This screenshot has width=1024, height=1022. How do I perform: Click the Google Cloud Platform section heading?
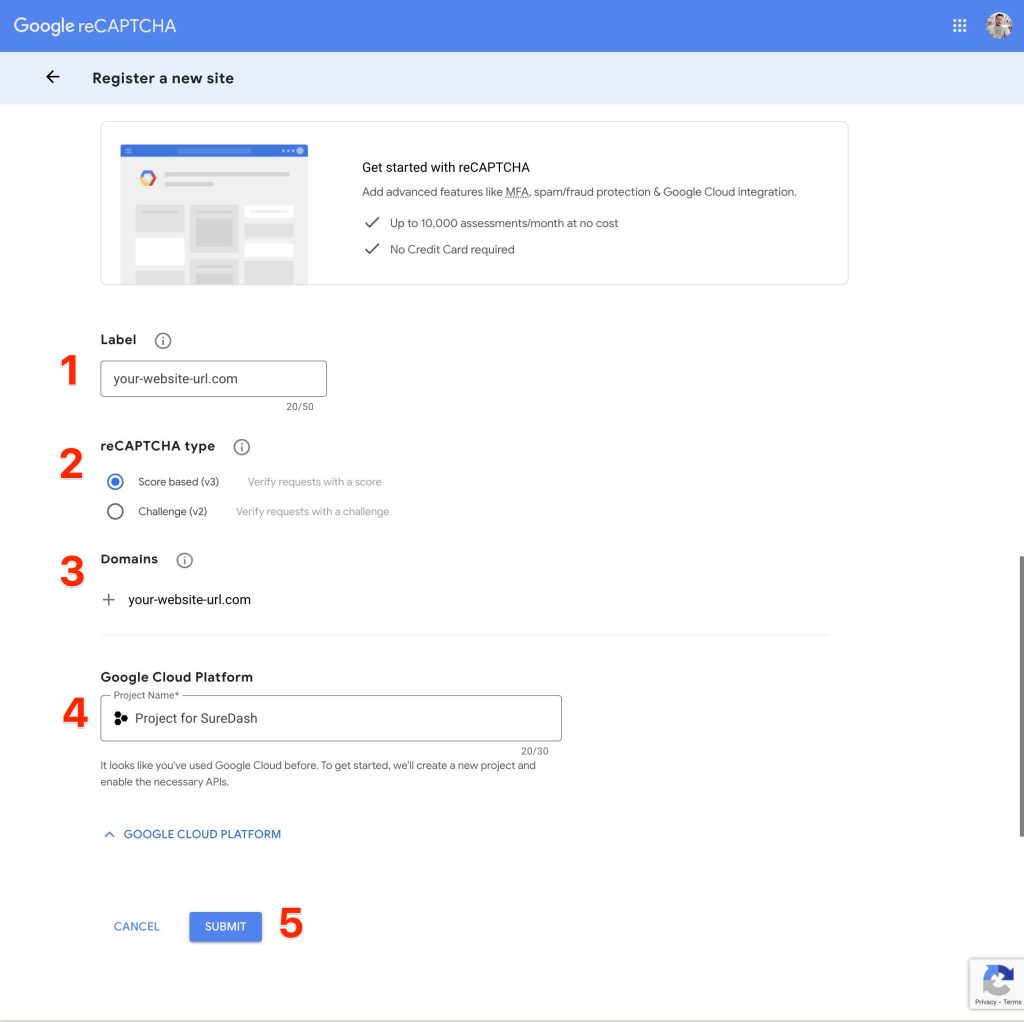[176, 677]
